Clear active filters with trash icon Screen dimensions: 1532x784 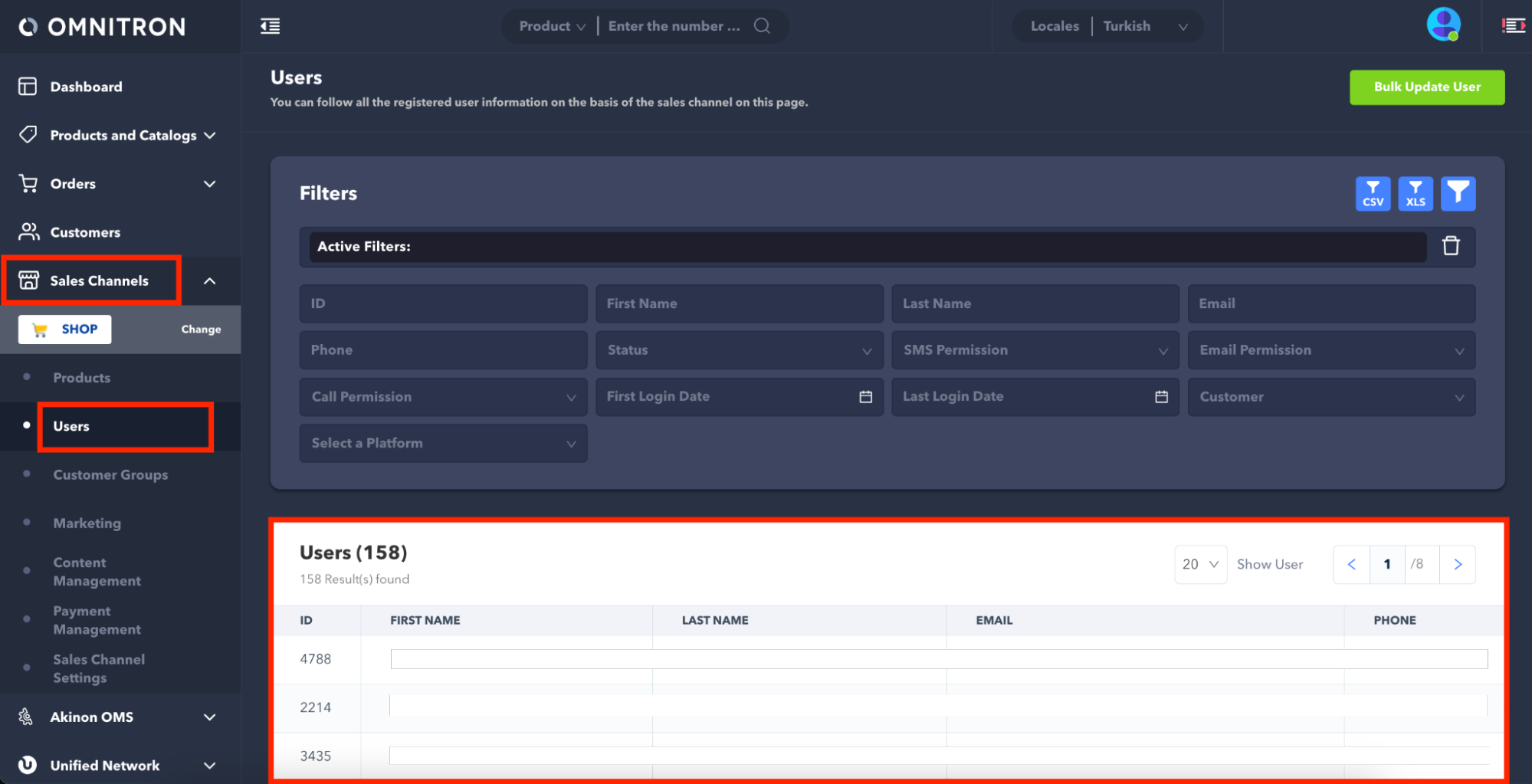(1450, 246)
